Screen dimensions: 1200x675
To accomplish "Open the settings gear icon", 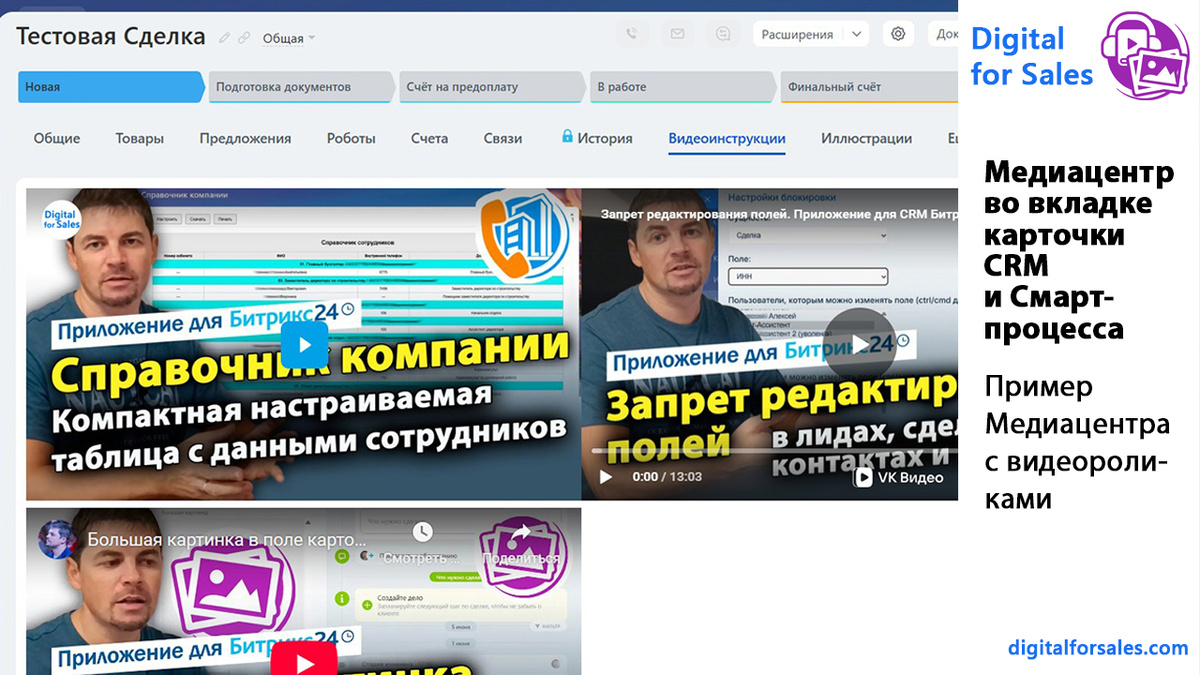I will 898,33.
